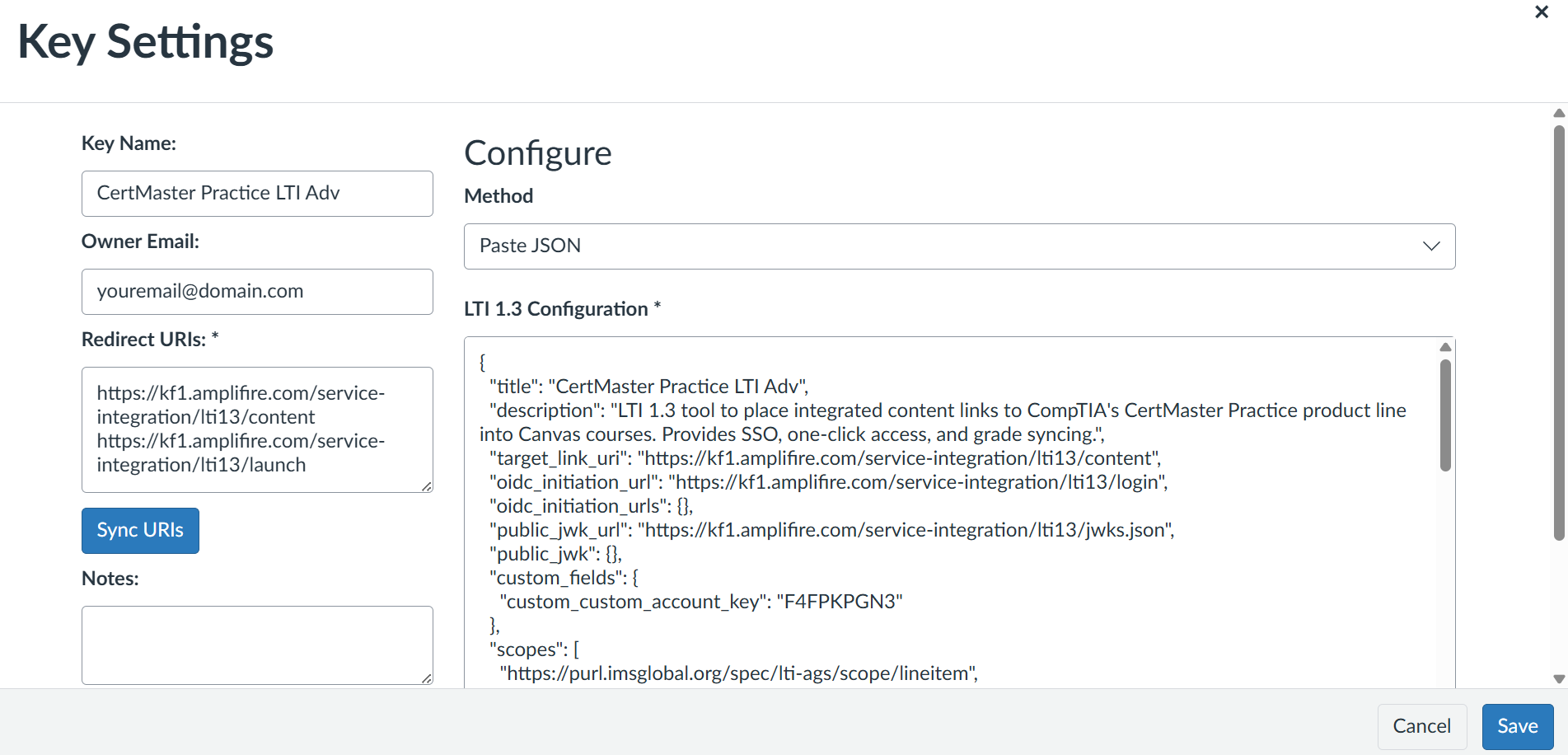This screenshot has width=1568, height=755.
Task: Click the Notes text area
Action: 257,645
